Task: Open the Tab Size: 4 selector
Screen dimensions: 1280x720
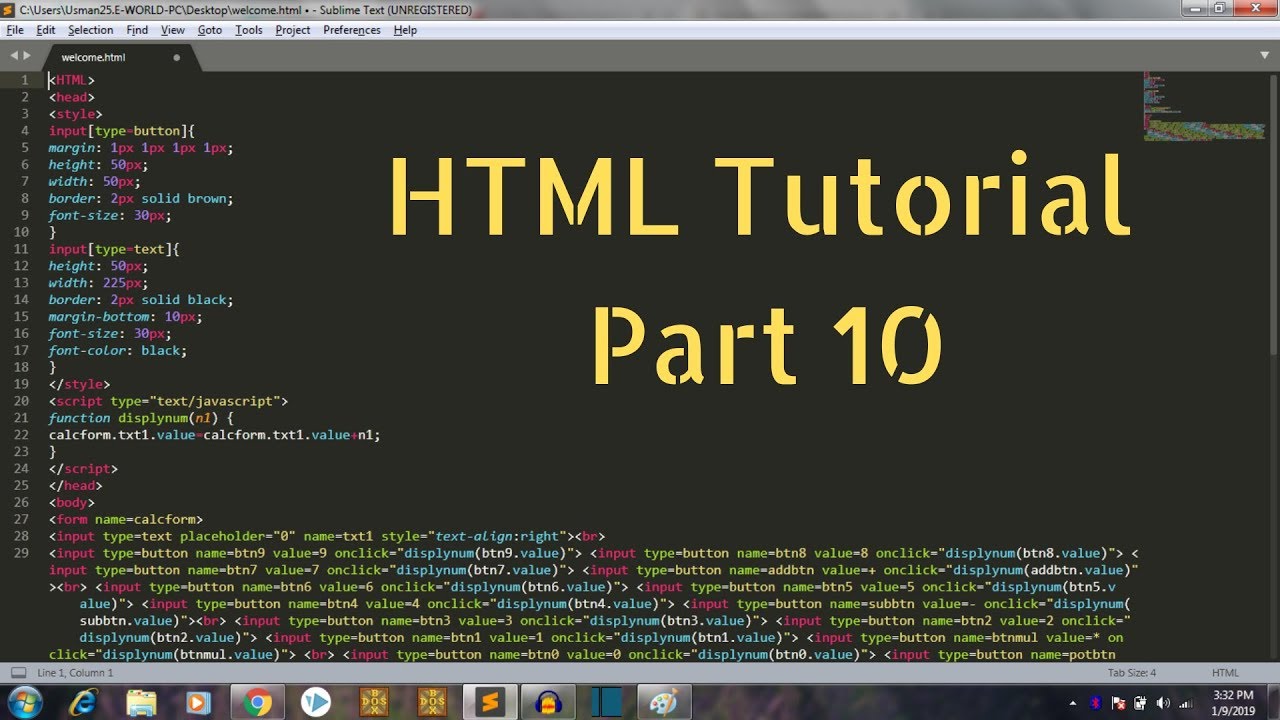Action: tap(1132, 673)
